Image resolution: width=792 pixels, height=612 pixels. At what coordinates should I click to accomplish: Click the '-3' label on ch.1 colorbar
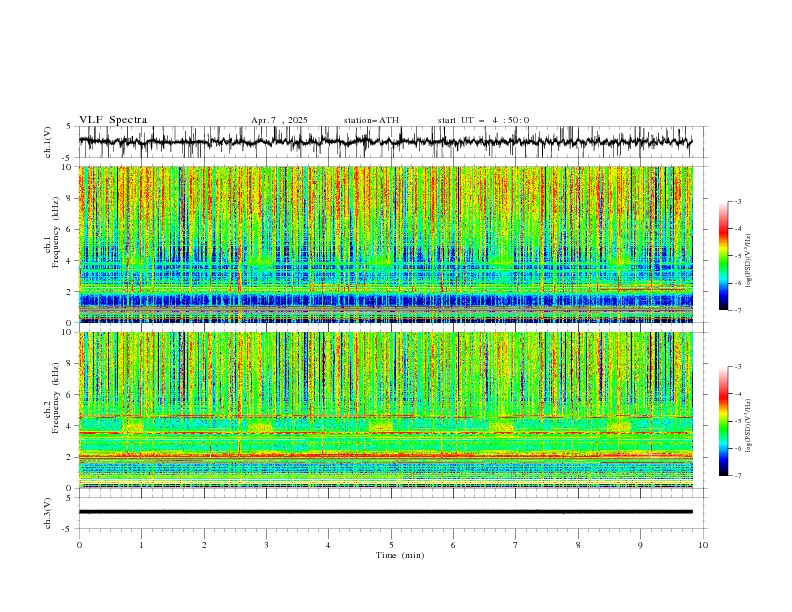point(737,201)
